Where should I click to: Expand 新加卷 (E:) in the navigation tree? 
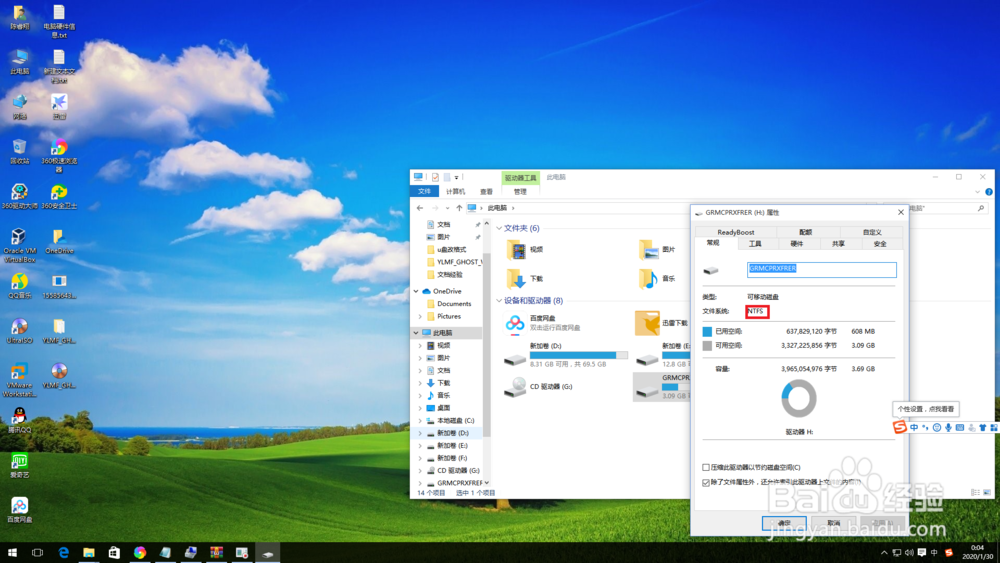tap(420, 446)
